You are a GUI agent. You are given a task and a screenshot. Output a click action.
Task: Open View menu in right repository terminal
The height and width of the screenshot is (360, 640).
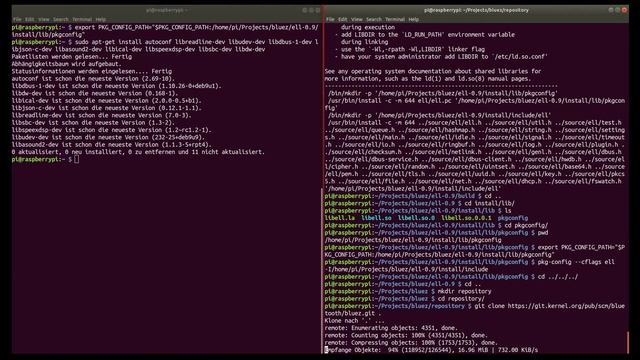357,19
